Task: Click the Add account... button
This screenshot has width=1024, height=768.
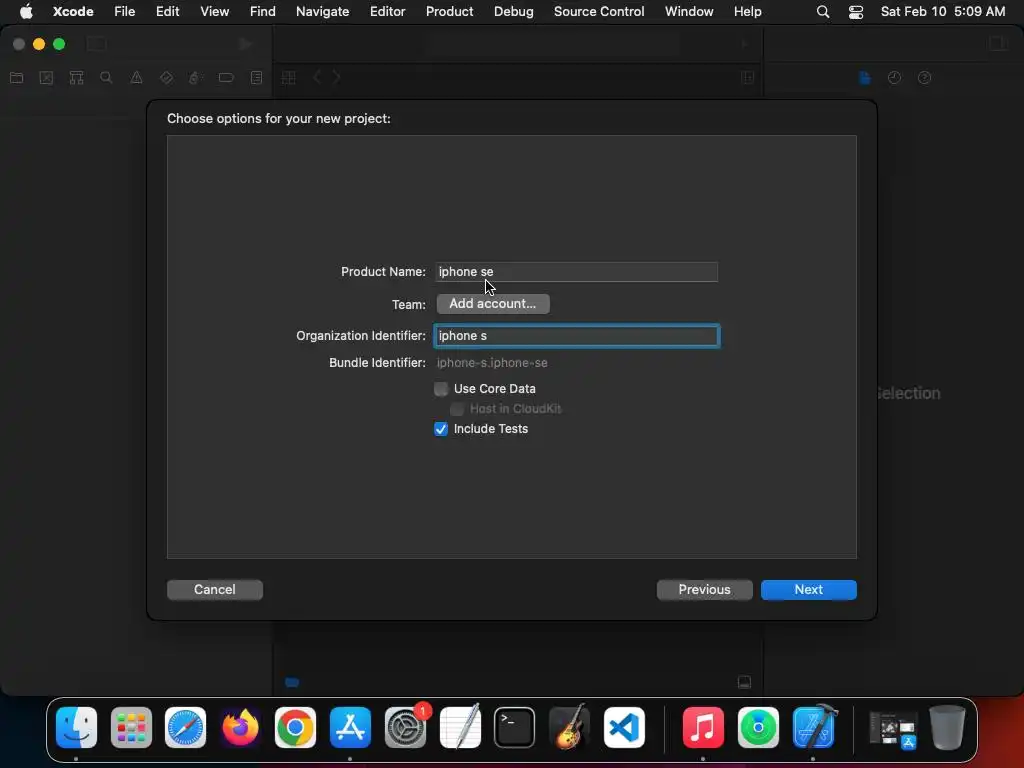Action: click(492, 304)
